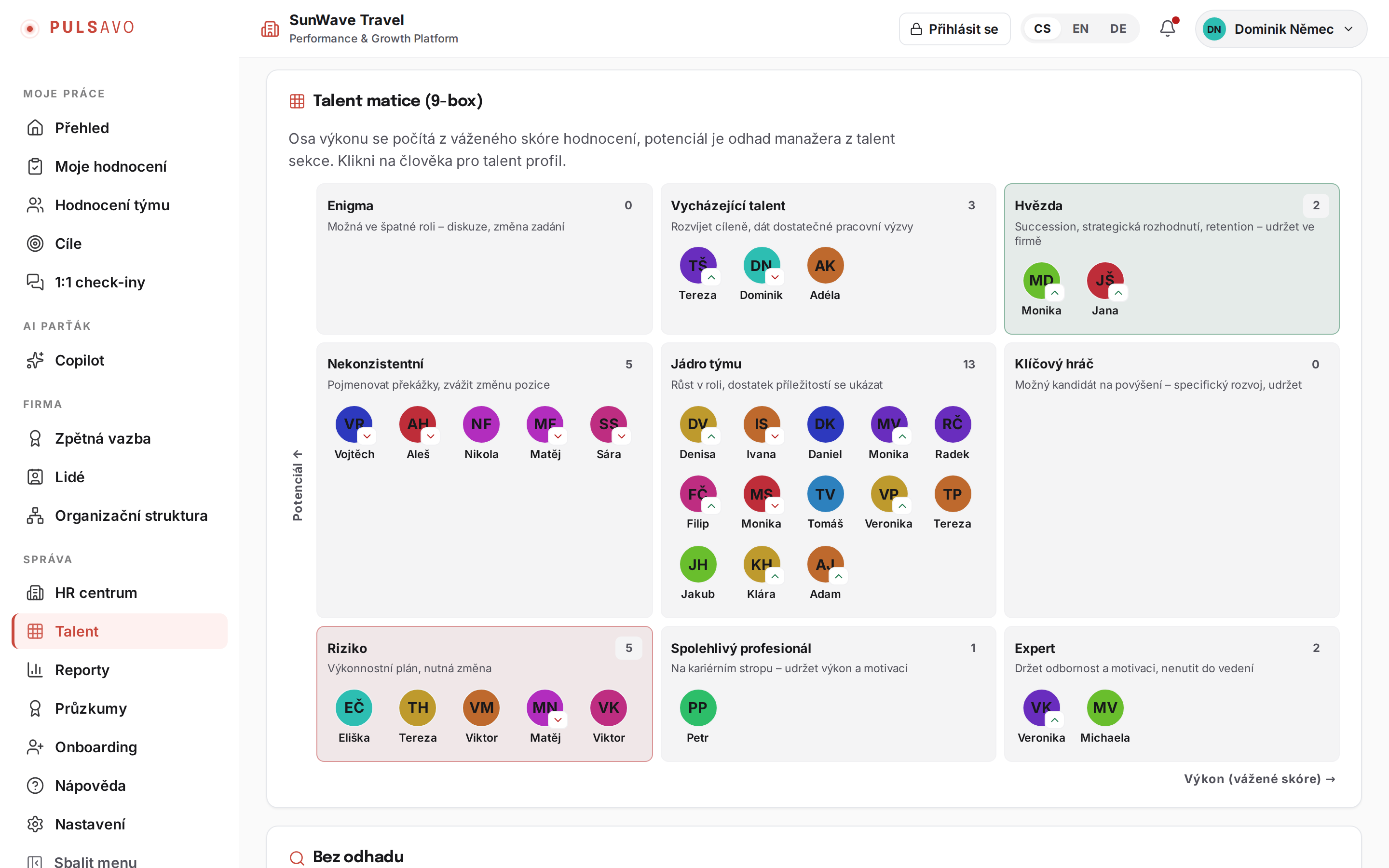Click the Průzkumy award icon

[35, 708]
